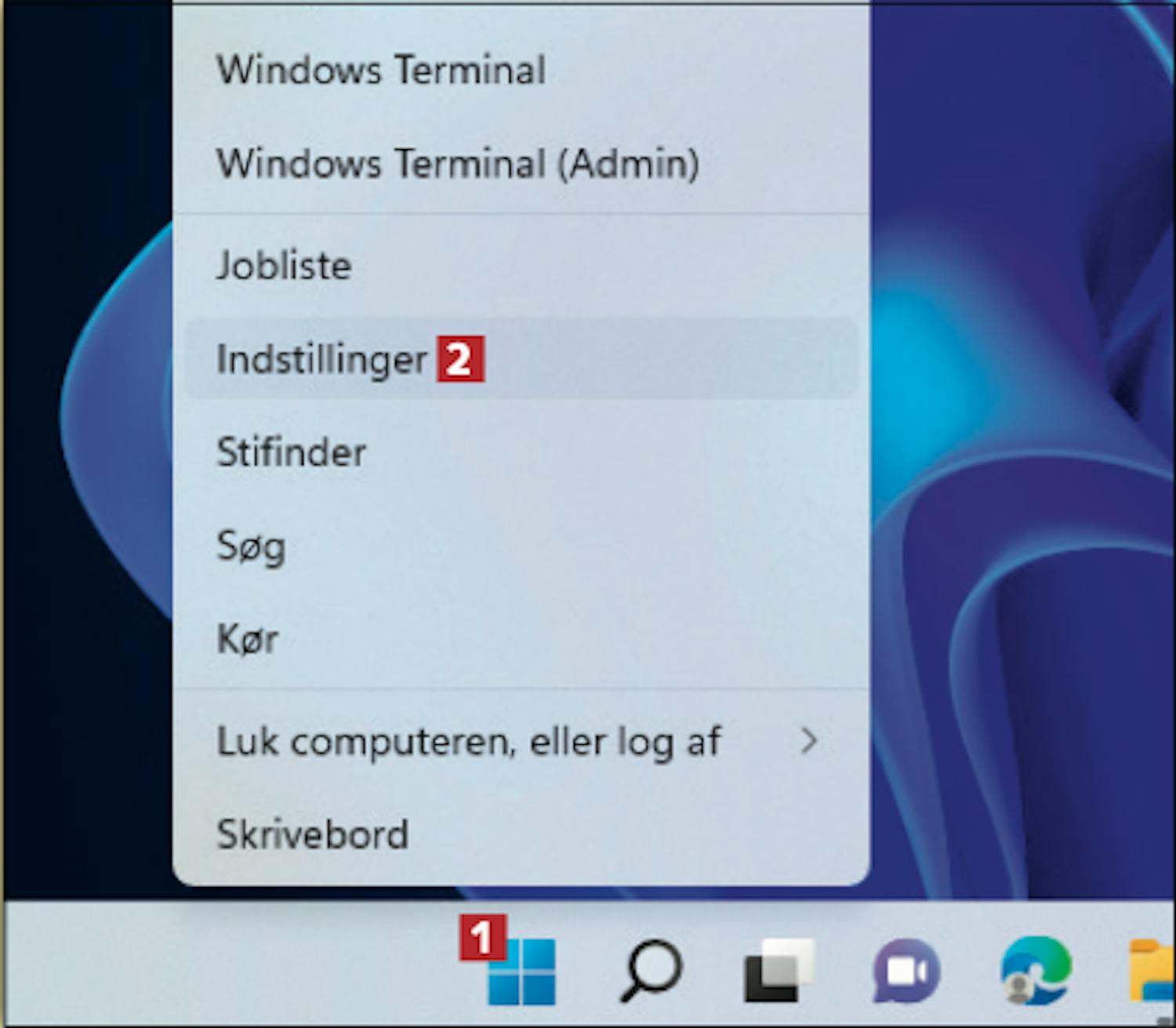The height and width of the screenshot is (1028, 1176).
Task: Open Task View icon on taskbar
Action: 779,971
